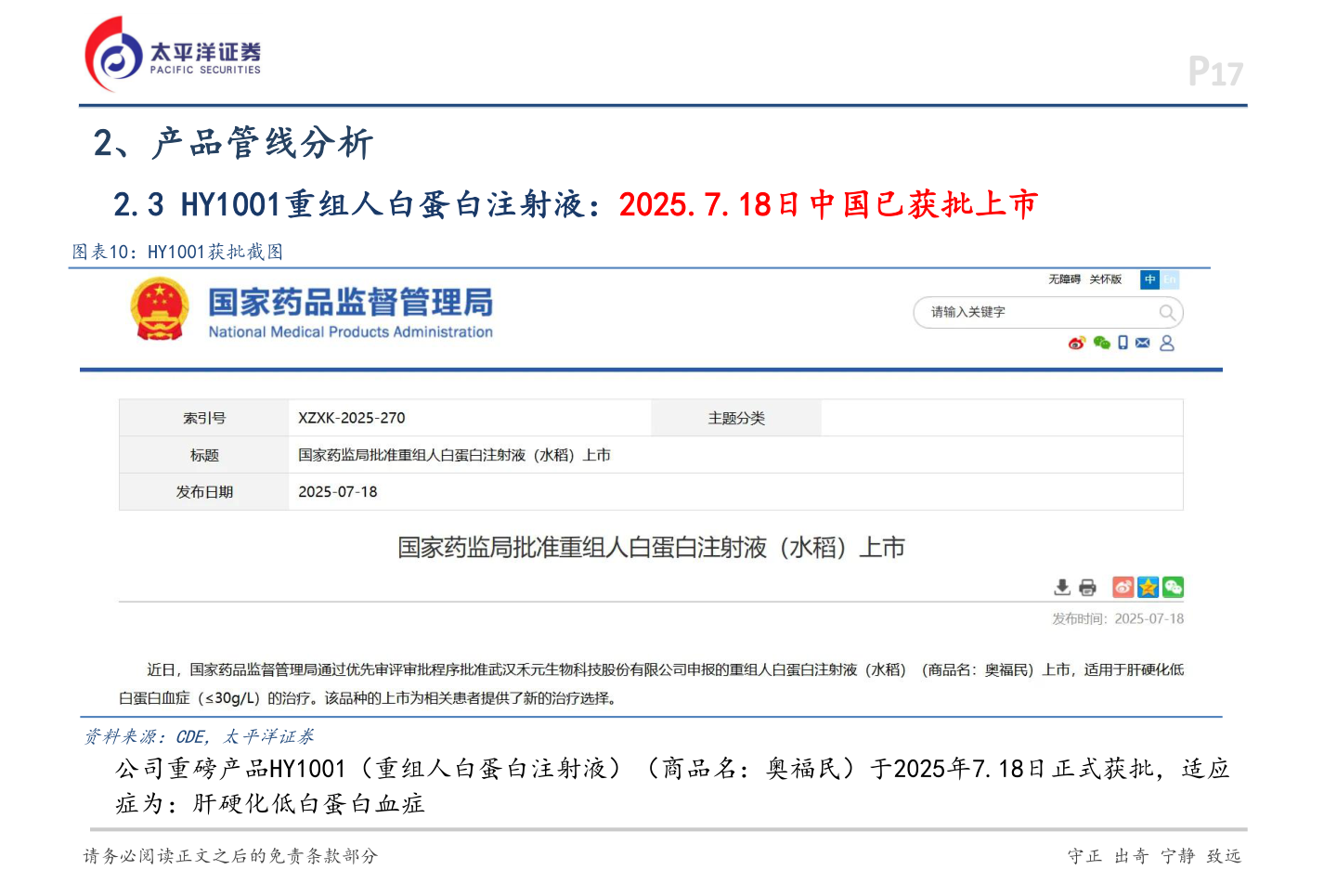Click the 国家药品监督管理局 site title link
The height and width of the screenshot is (896, 1337).
pos(348,304)
